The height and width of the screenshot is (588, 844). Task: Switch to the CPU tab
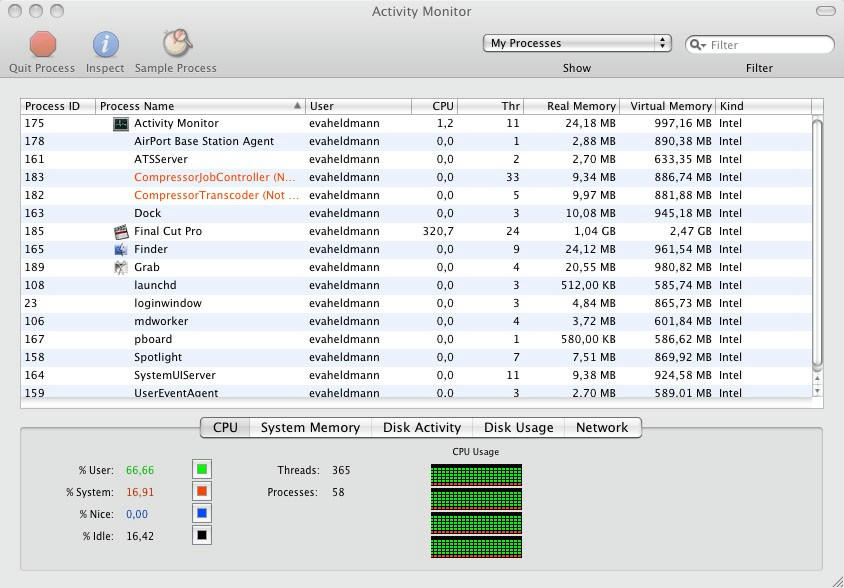pos(225,428)
